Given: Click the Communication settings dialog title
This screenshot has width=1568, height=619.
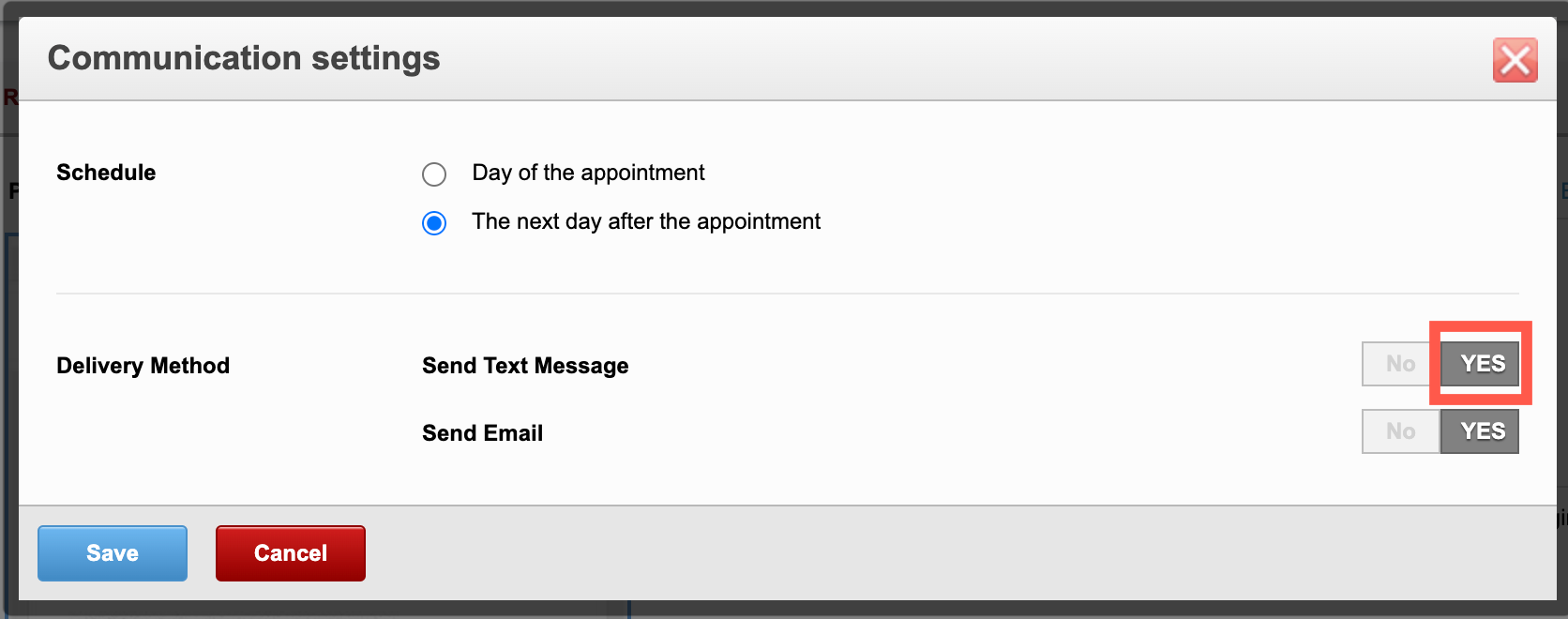Looking at the screenshot, I should 244,58.
